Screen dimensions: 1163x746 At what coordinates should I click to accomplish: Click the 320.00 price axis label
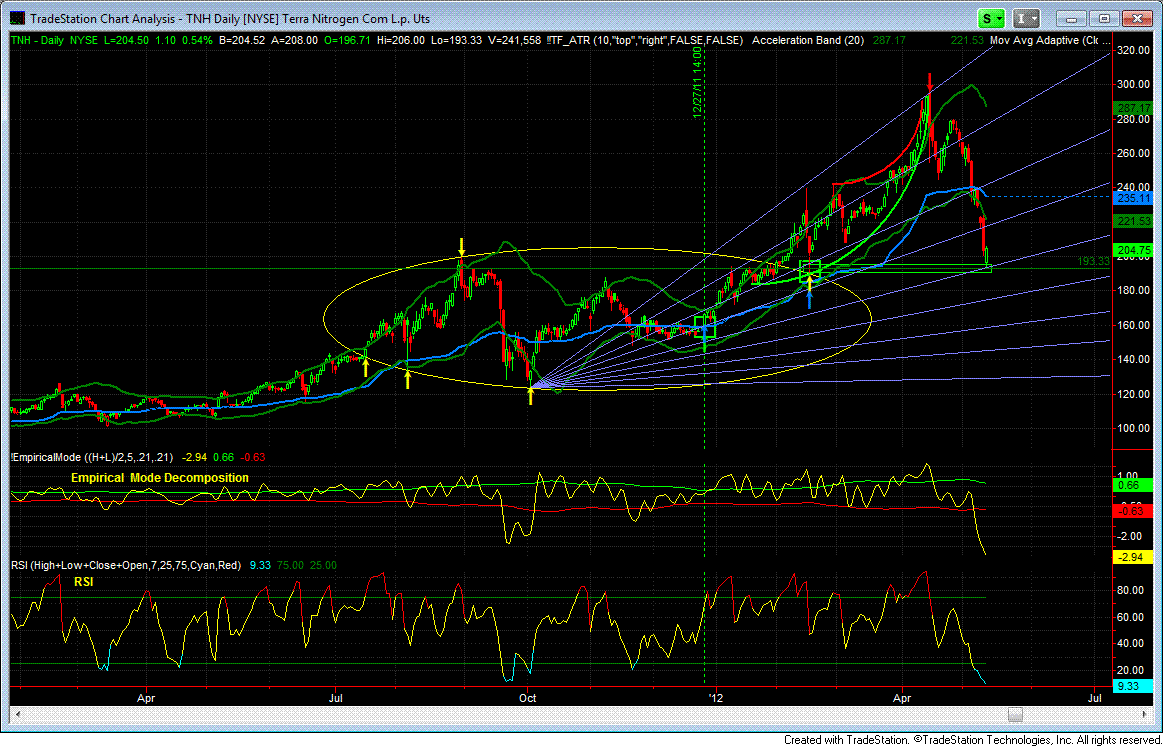pos(1135,51)
